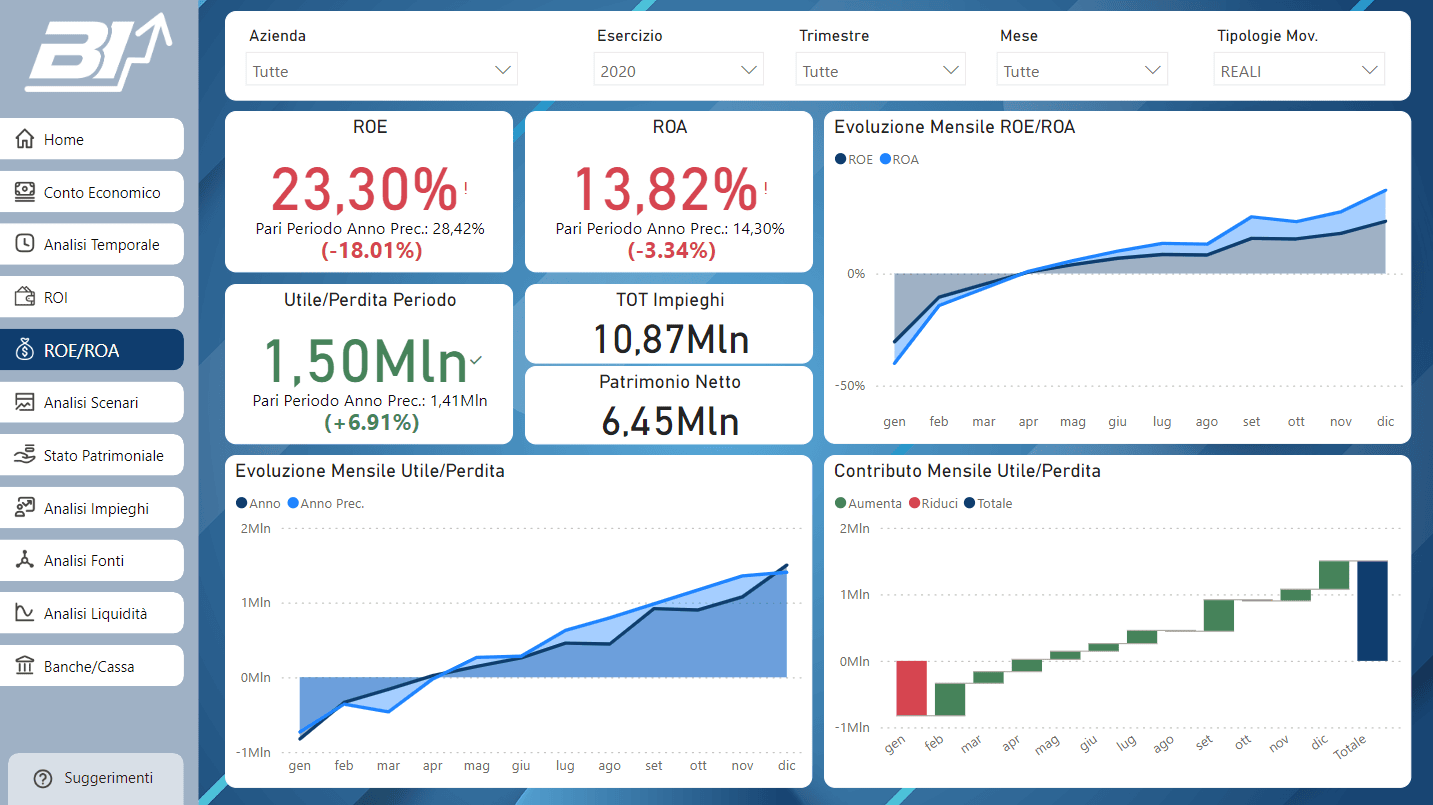
Task: Click the Analisi Fonti network icon
Action: [x=25, y=560]
